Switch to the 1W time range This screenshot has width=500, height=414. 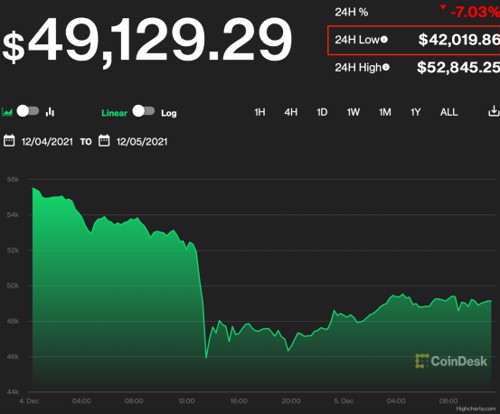pyautogui.click(x=353, y=112)
